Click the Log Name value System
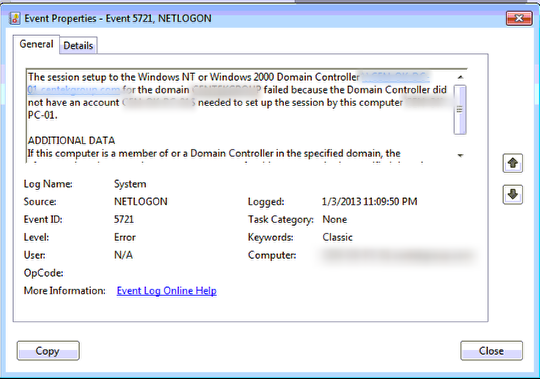540x379 pixels. tap(130, 184)
